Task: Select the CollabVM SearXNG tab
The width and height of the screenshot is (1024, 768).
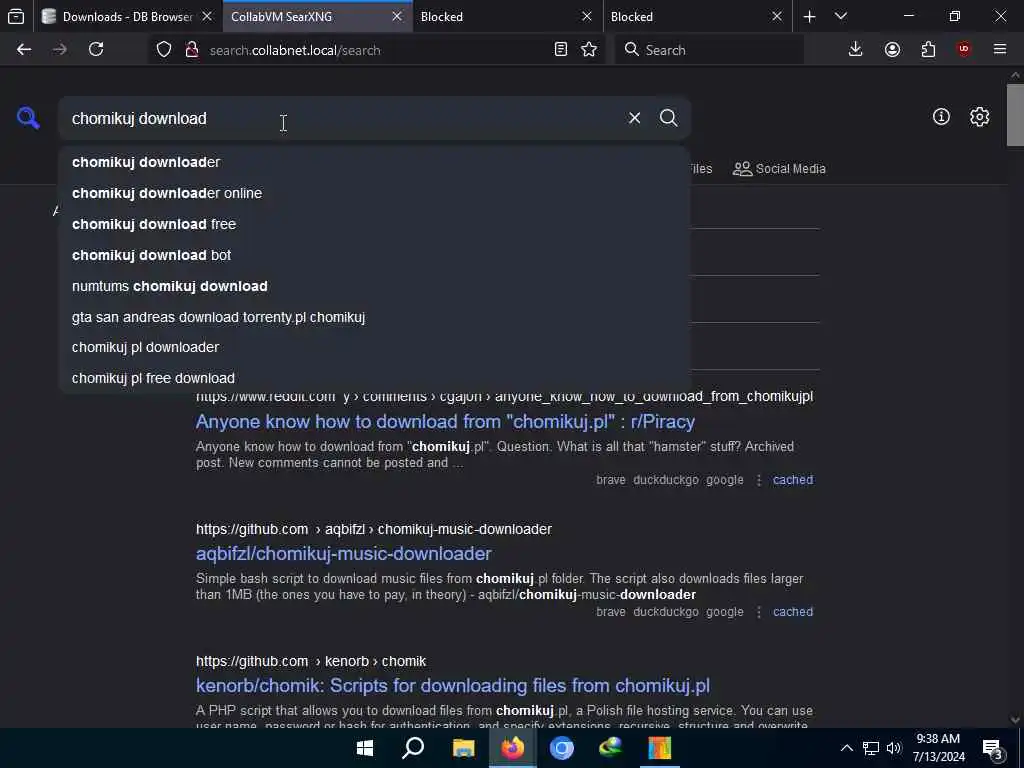Action: pyautogui.click(x=317, y=16)
